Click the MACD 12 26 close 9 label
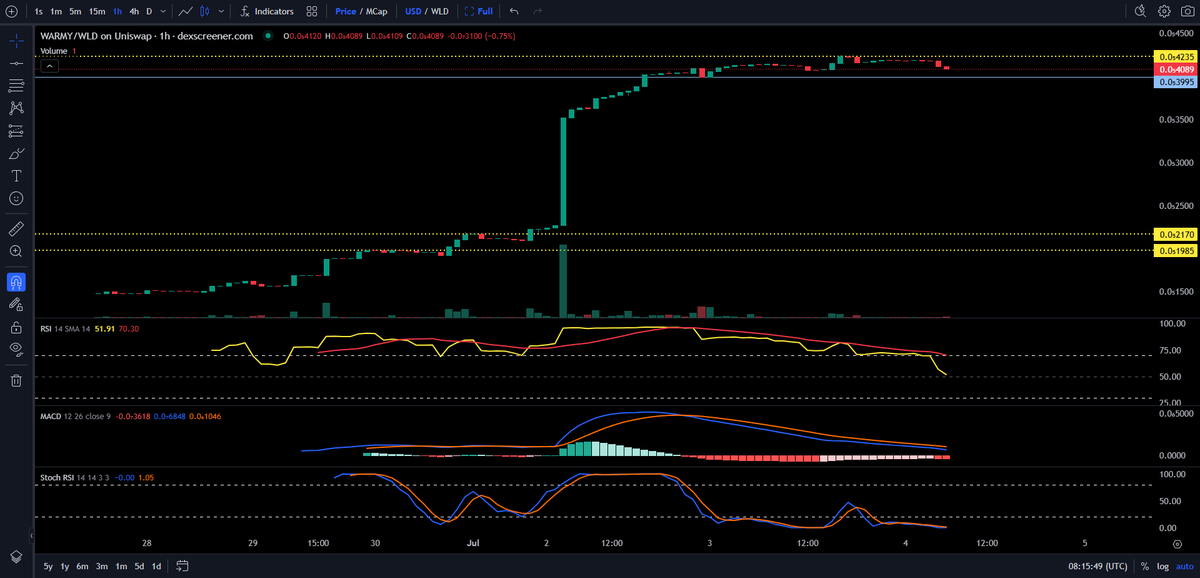 [75, 415]
